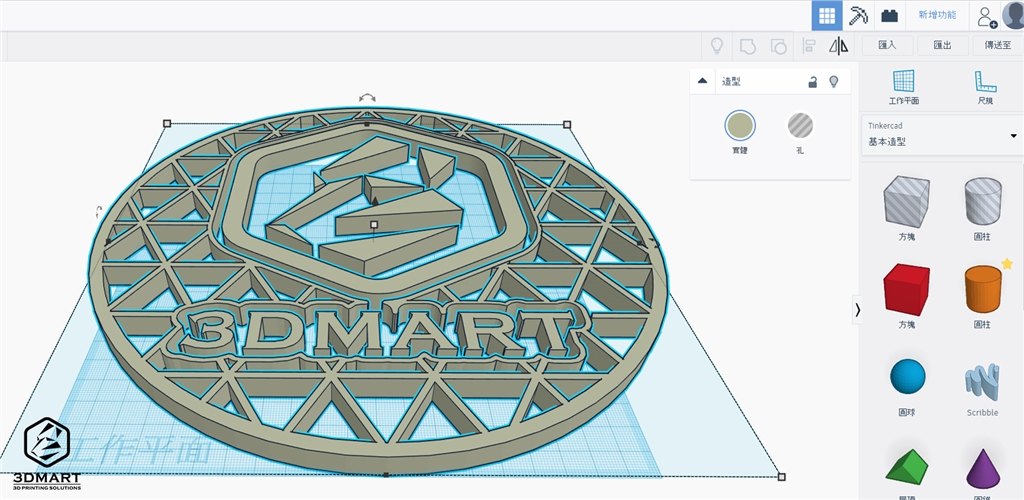Click the 匯入 import button

(886, 45)
